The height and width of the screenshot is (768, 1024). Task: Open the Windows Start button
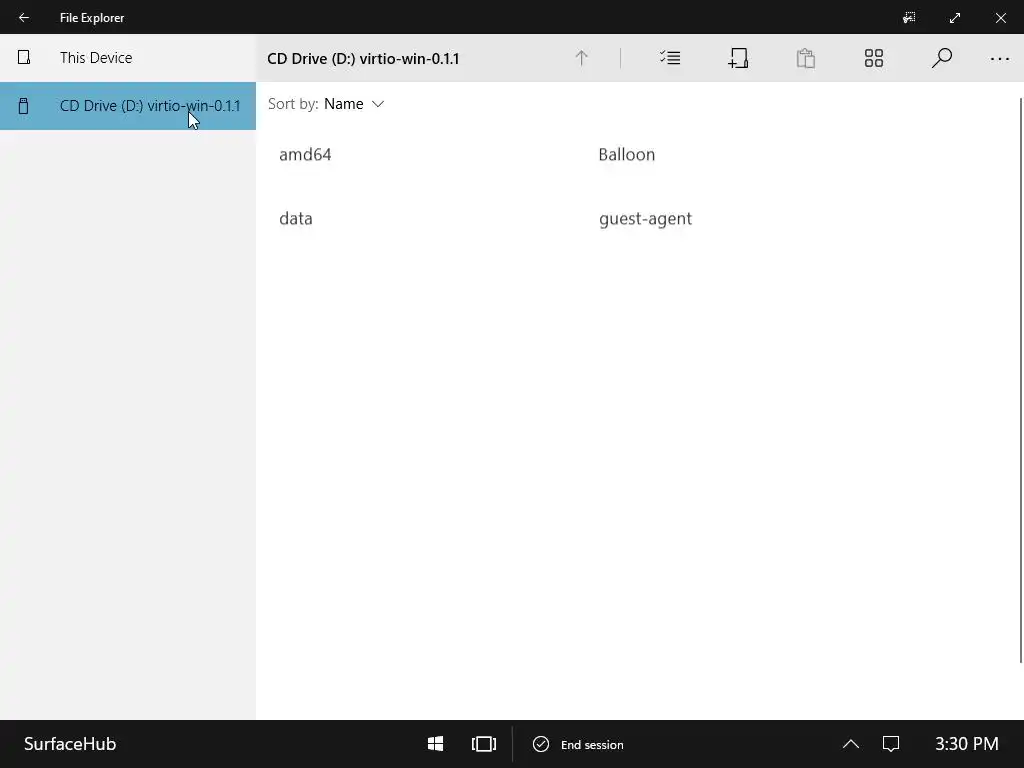(436, 744)
